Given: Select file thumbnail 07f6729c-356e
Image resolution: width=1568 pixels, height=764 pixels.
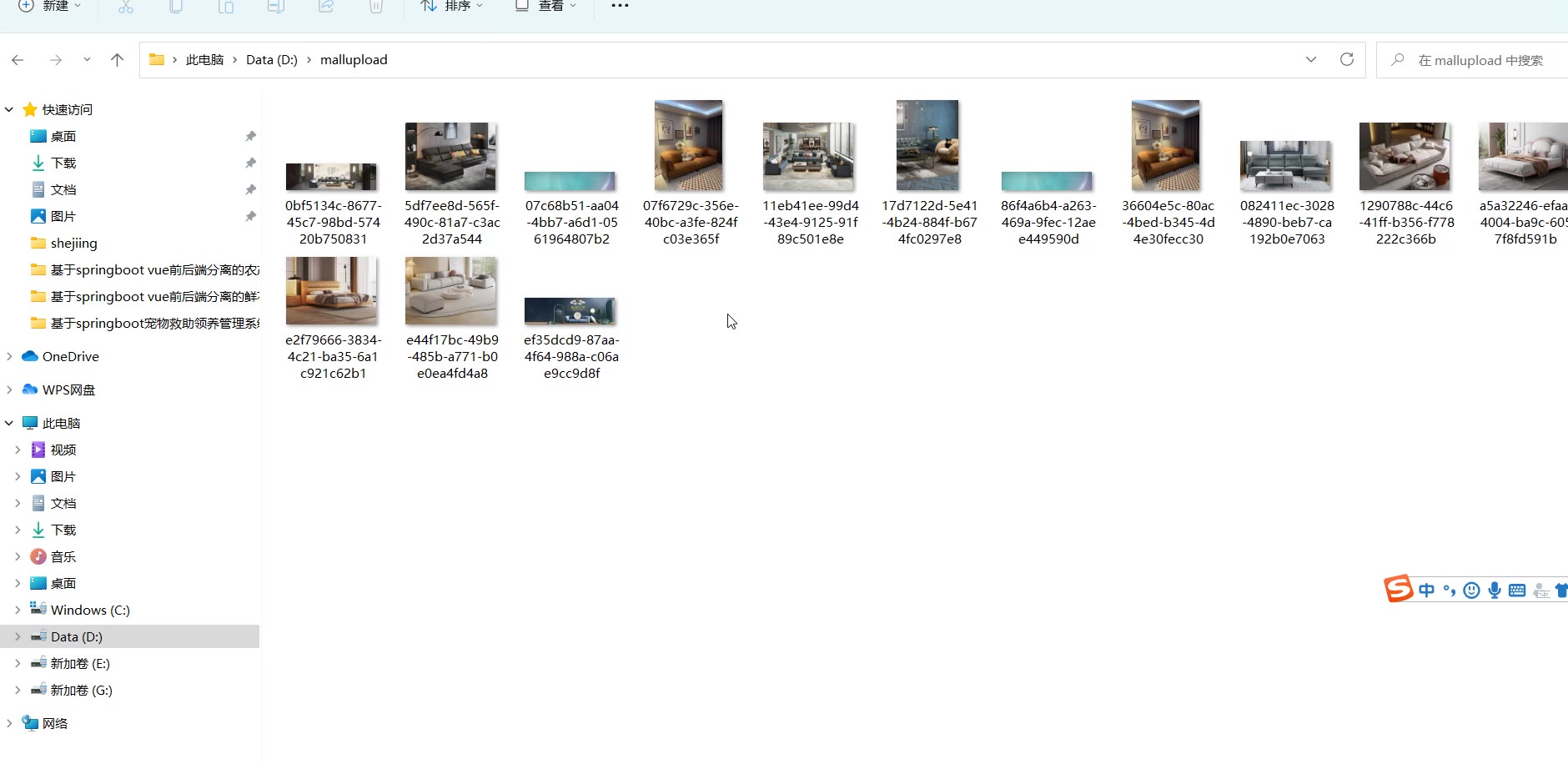Looking at the screenshot, I should 689,146.
